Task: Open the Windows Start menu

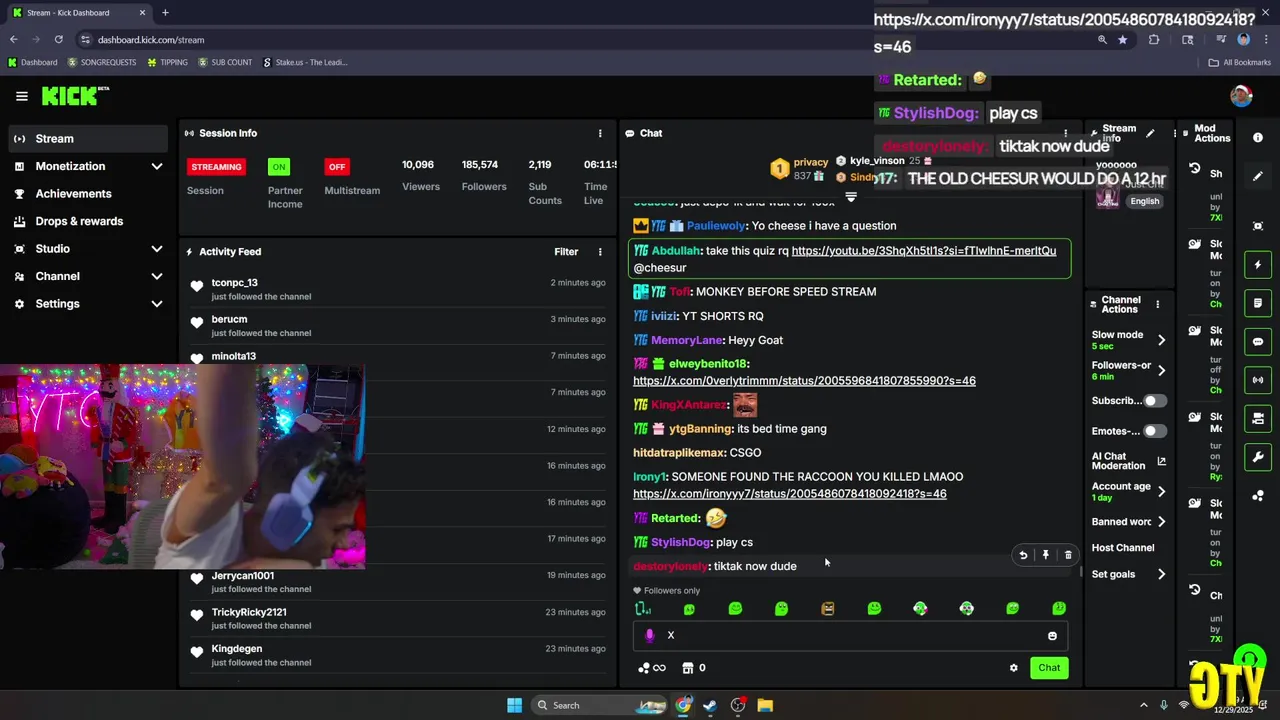Action: pyautogui.click(x=514, y=705)
